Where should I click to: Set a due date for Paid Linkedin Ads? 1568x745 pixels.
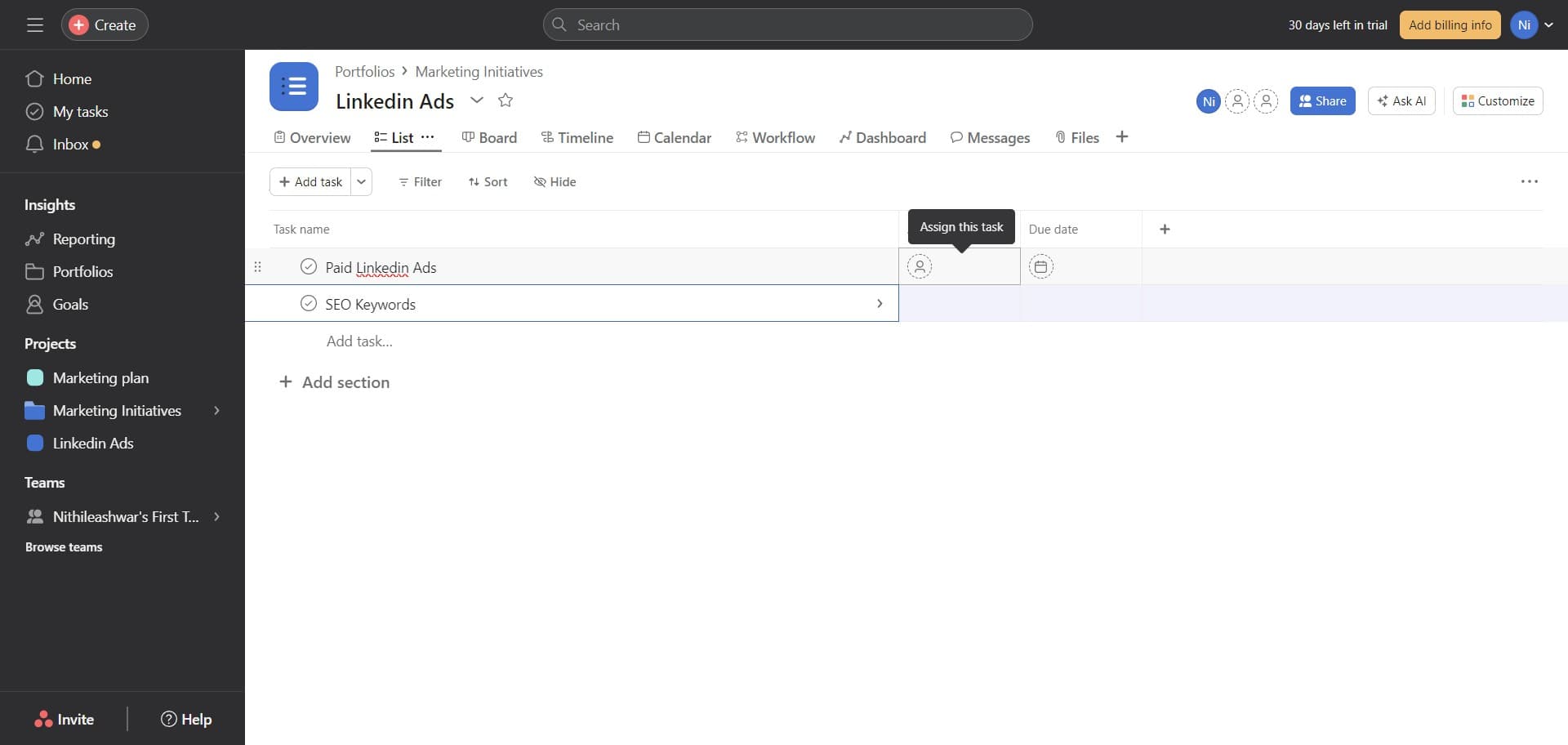tap(1041, 266)
